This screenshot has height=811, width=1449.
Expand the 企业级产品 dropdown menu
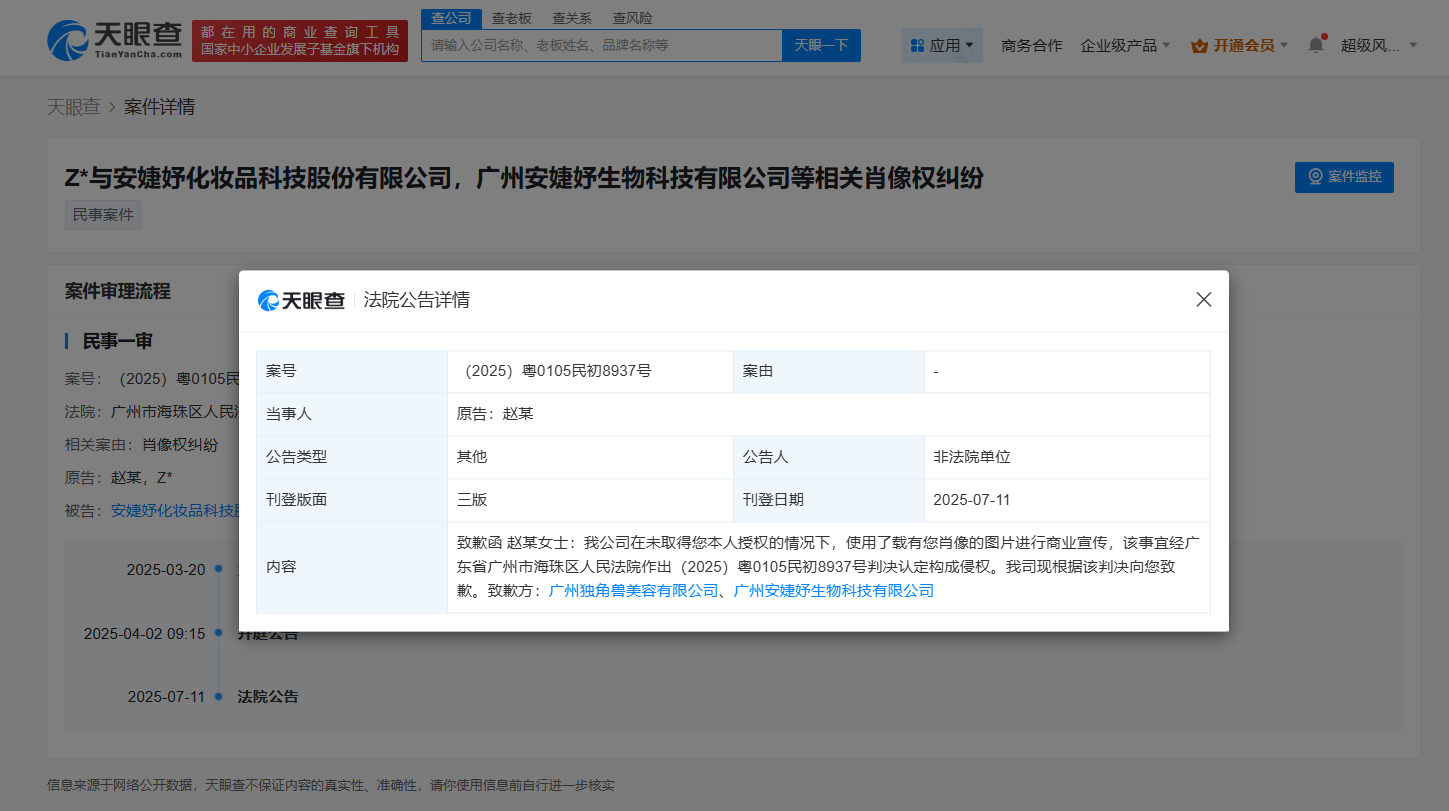(x=1124, y=45)
